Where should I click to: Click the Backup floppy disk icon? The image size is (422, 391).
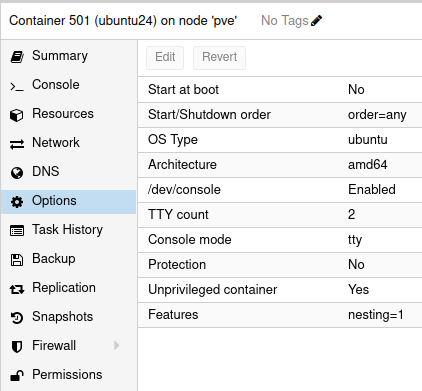coord(17,260)
